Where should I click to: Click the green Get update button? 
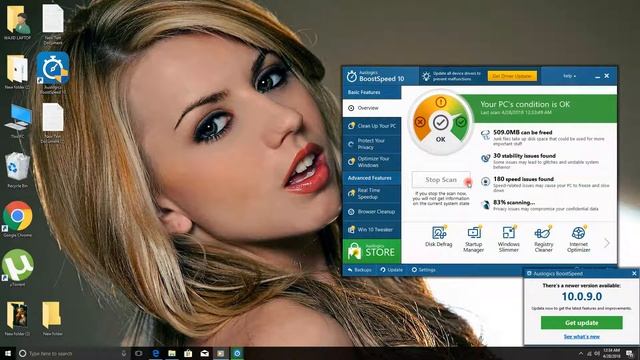pos(582,323)
